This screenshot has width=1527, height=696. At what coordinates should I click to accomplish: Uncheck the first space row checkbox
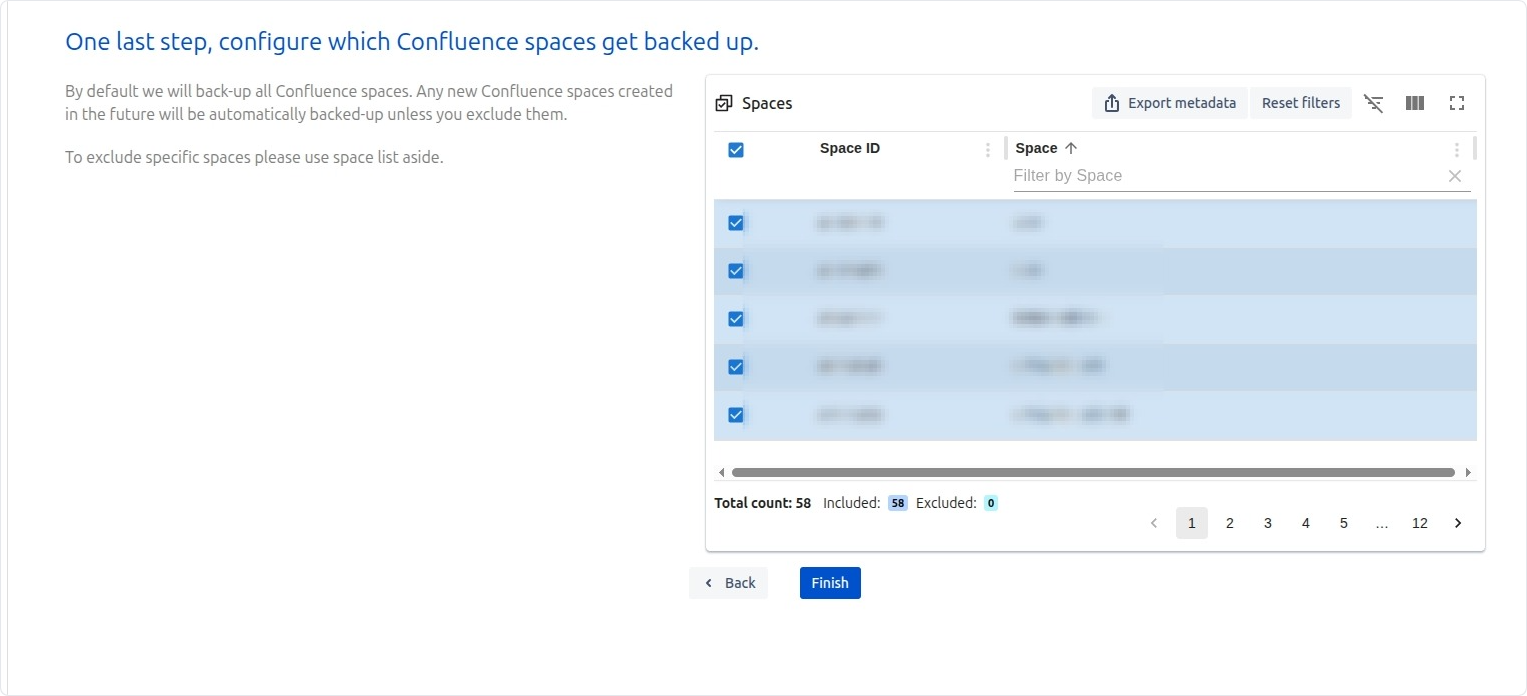(736, 223)
